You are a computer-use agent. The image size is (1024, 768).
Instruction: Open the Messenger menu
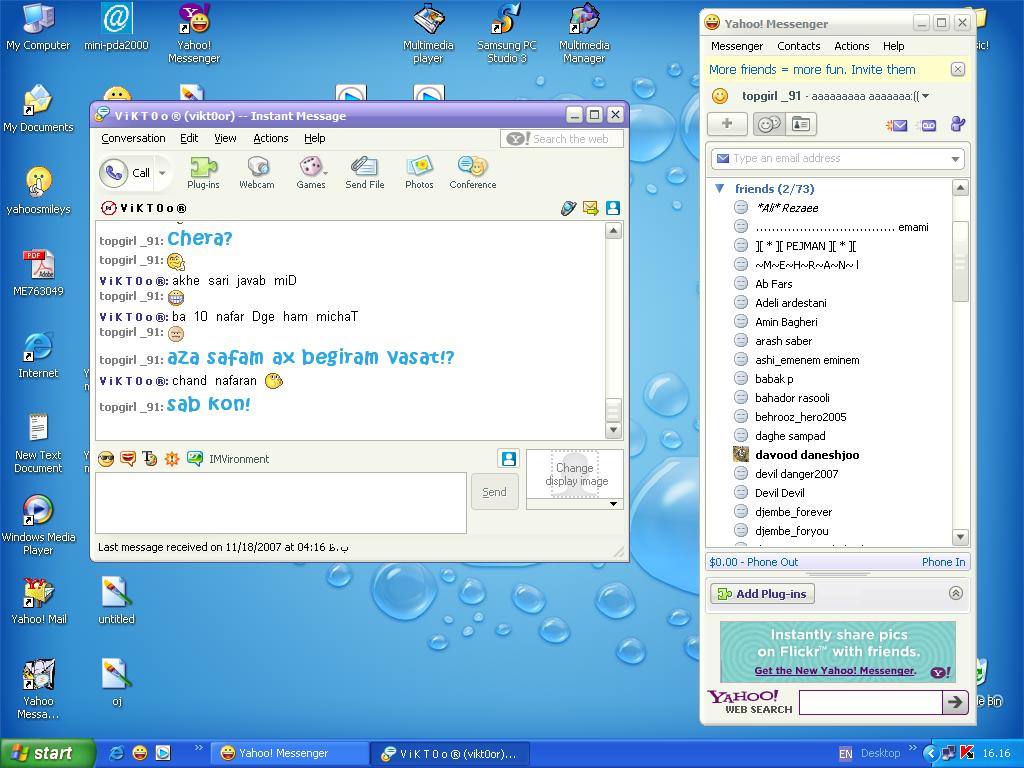[737, 46]
